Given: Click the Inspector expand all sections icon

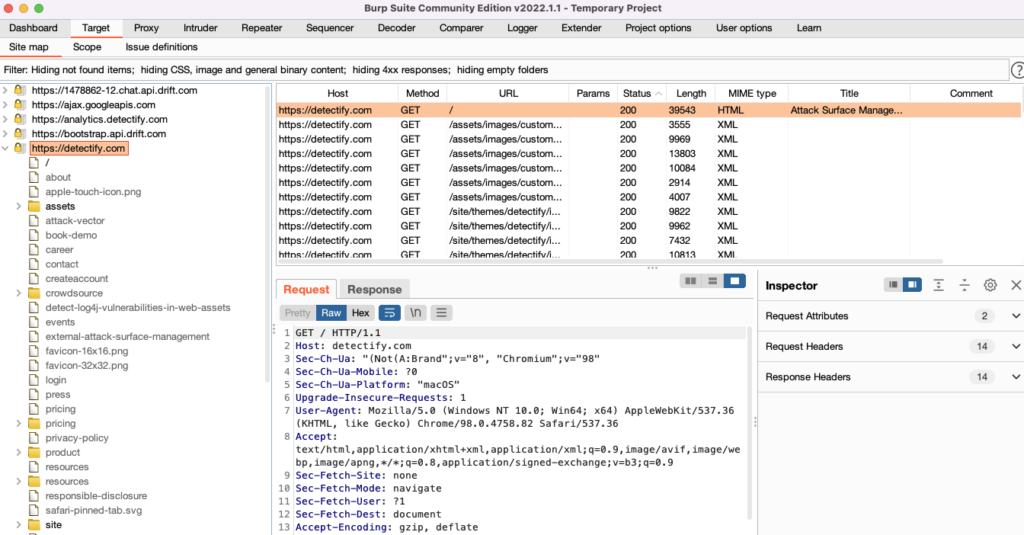Looking at the screenshot, I should pyautogui.click(x=938, y=285).
